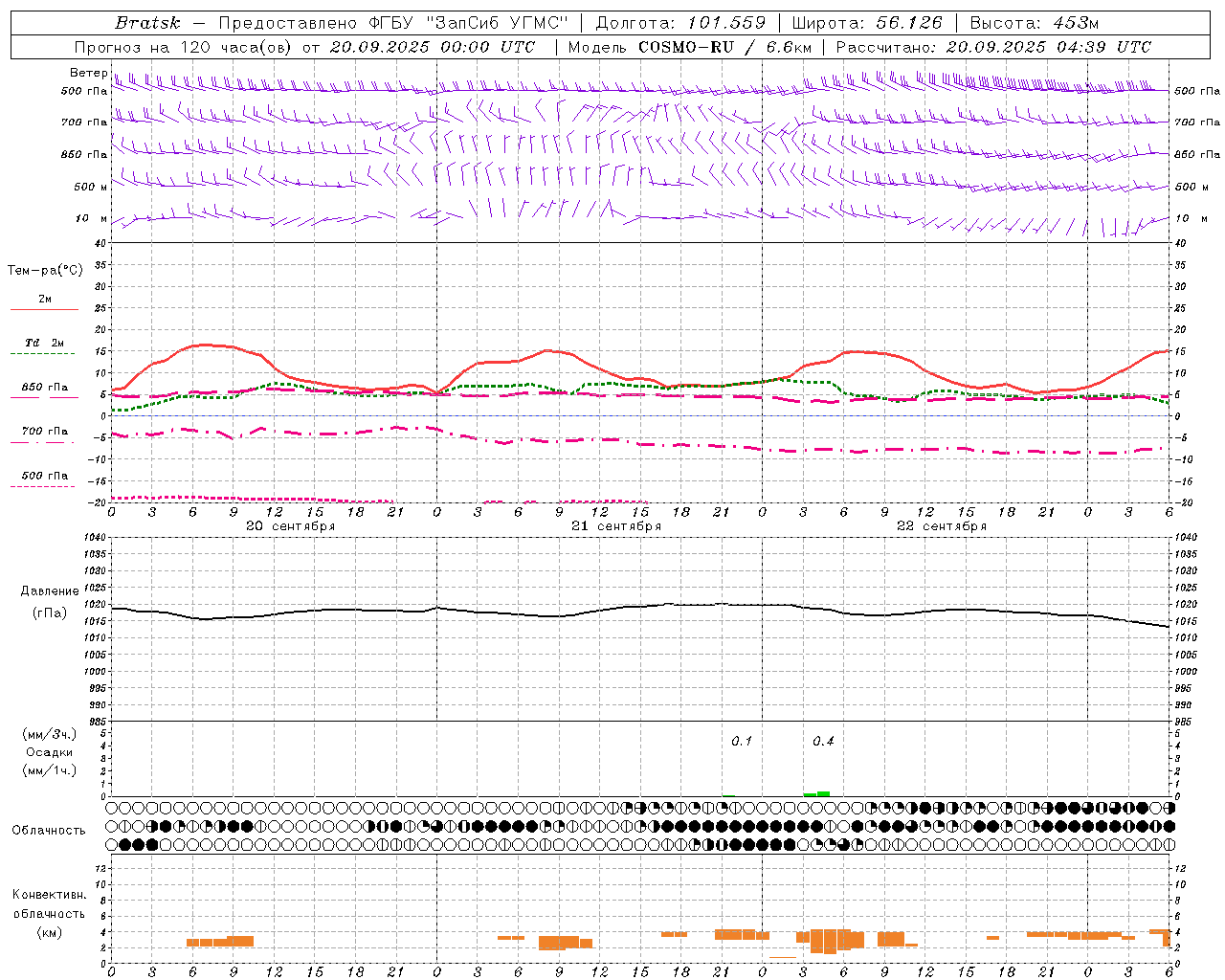Click the forecast start '20.09.2025 00:00 UTC'
Screen dimensions: 1225x980
pyautogui.click(x=432, y=46)
